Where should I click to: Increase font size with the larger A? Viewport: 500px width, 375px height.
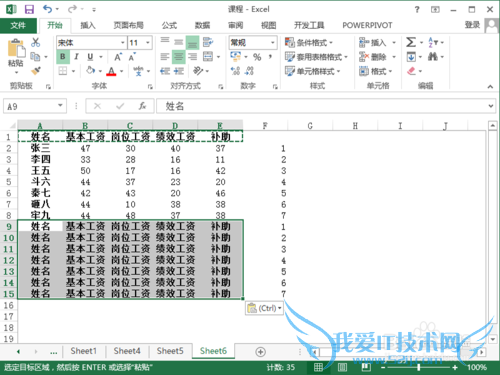coord(118,57)
